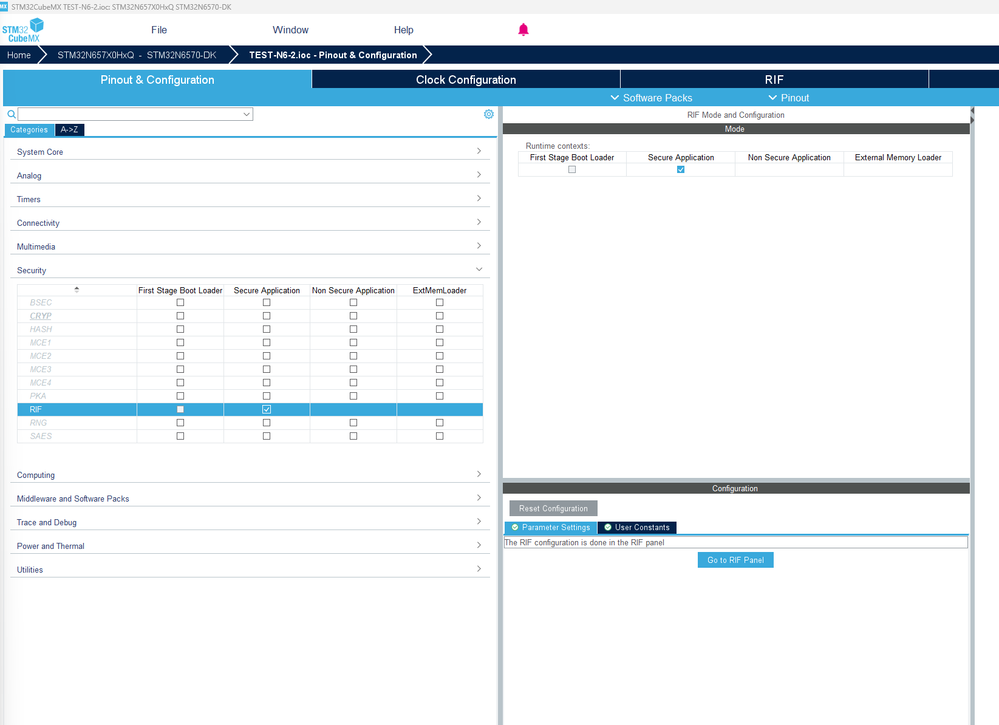The width and height of the screenshot is (999, 725).
Task: Switch to the Pinout & Configuration tab
Action: tap(157, 80)
